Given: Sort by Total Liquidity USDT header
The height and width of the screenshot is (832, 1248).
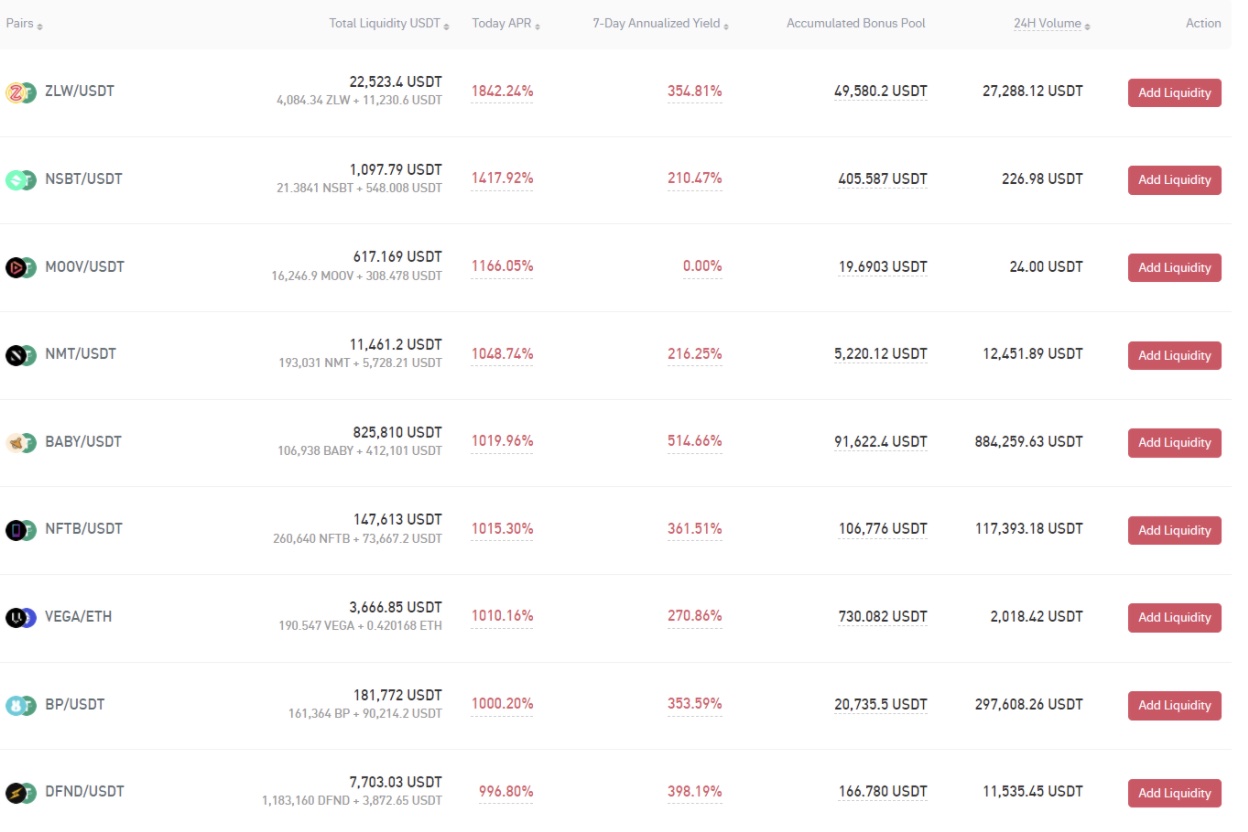Looking at the screenshot, I should (x=389, y=24).
